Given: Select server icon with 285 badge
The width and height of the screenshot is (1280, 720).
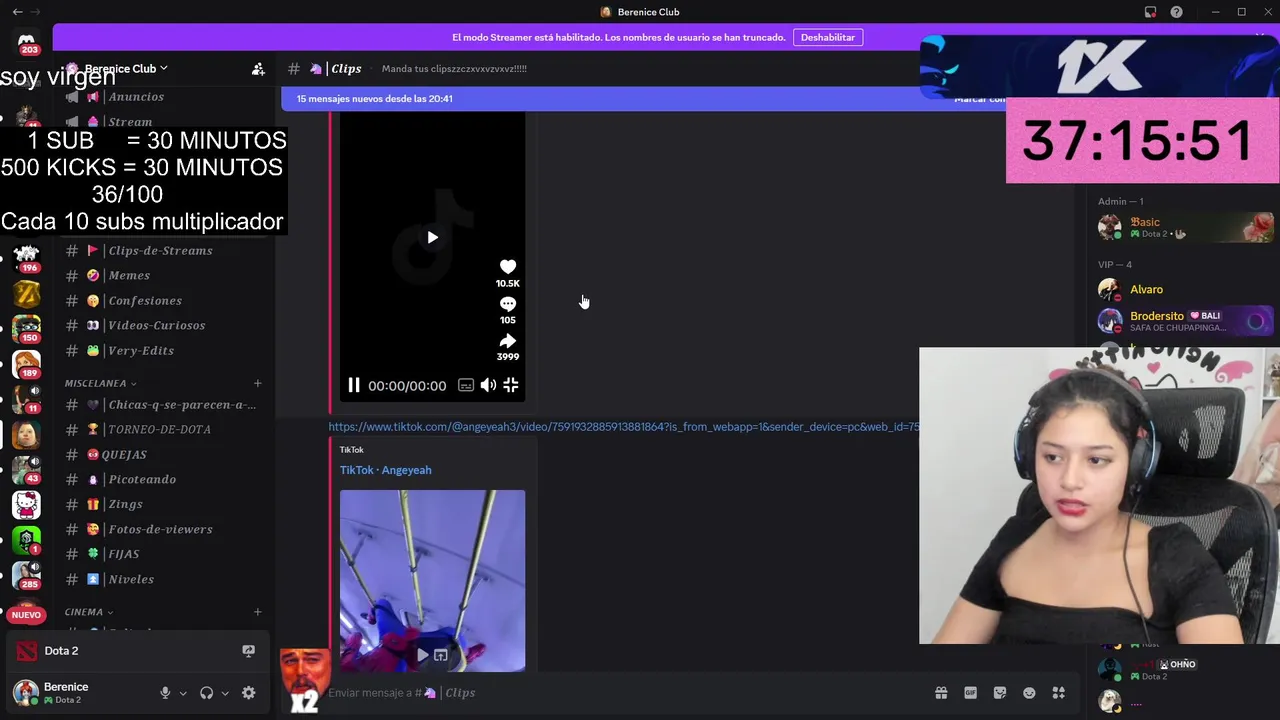Looking at the screenshot, I should click(x=26, y=576).
